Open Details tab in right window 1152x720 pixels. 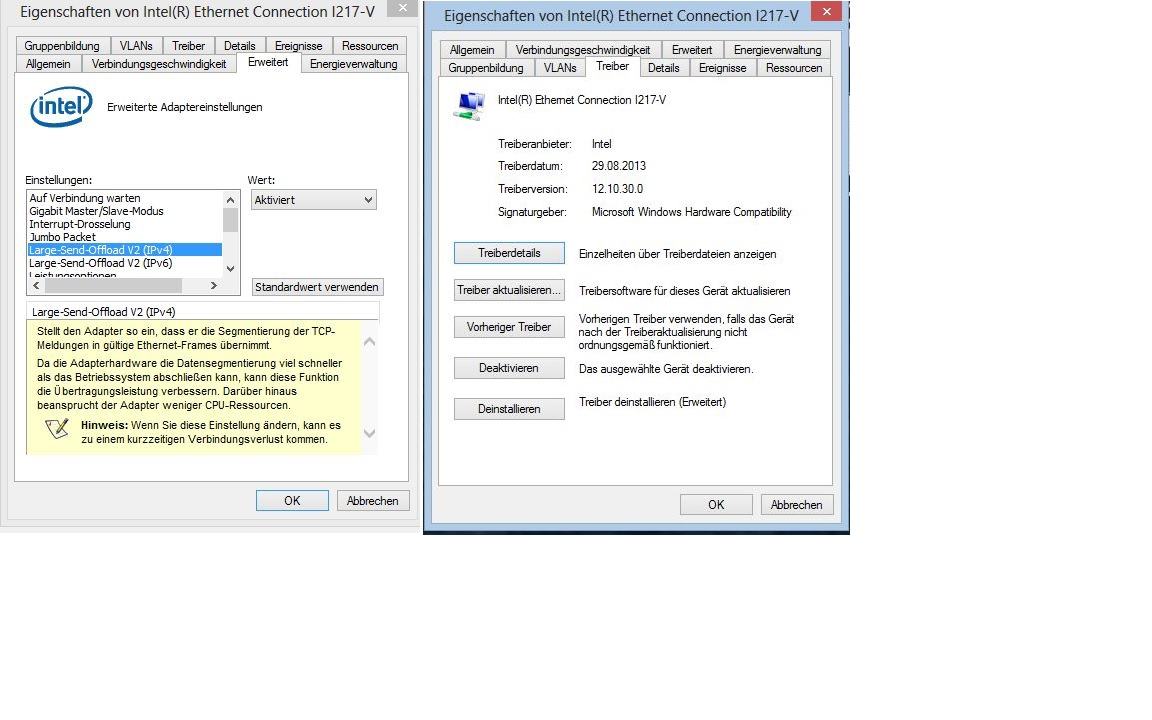pyautogui.click(x=663, y=68)
